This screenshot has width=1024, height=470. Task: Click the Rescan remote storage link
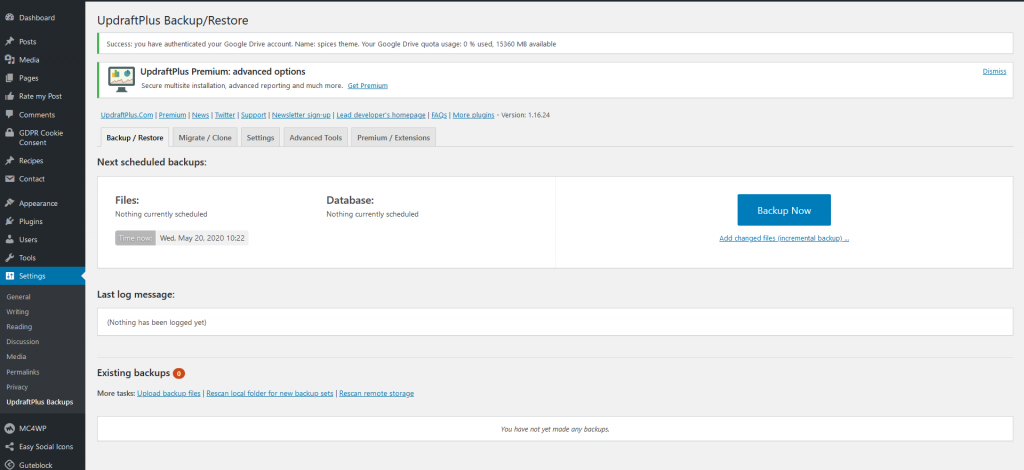point(376,394)
